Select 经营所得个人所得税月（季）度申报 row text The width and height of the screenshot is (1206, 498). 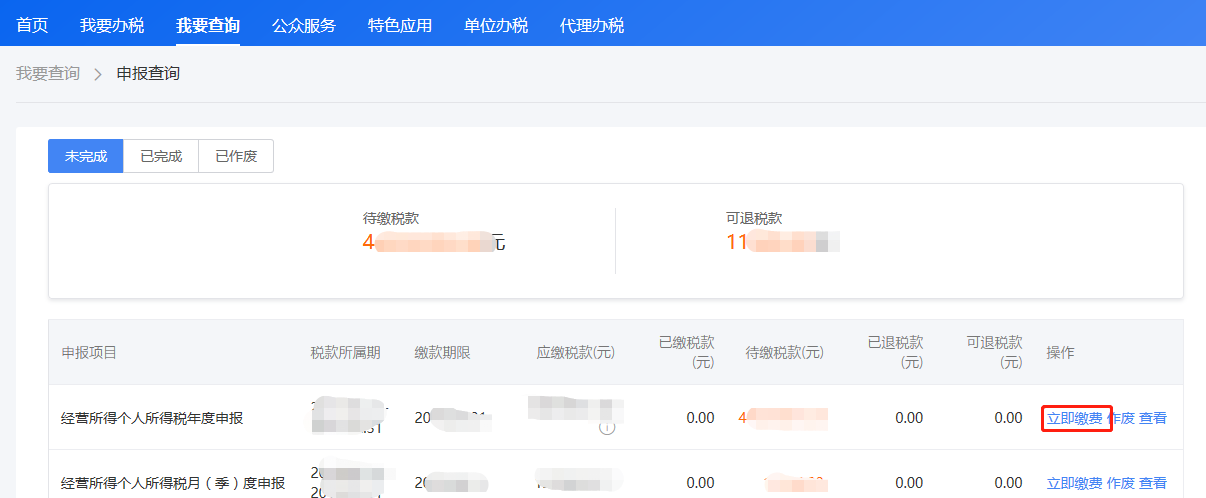tap(173, 483)
